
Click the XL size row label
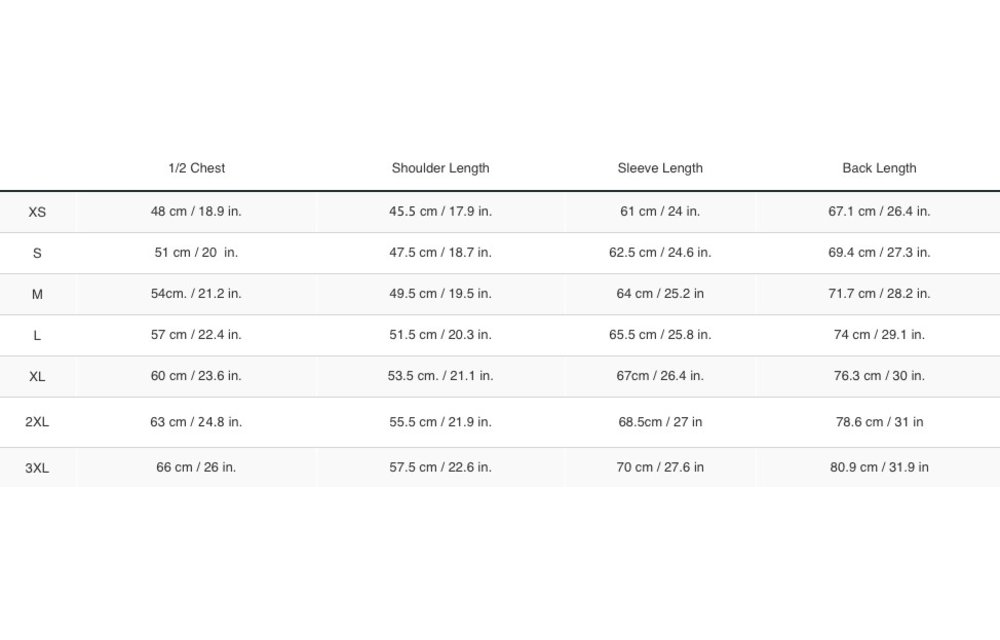coord(37,377)
